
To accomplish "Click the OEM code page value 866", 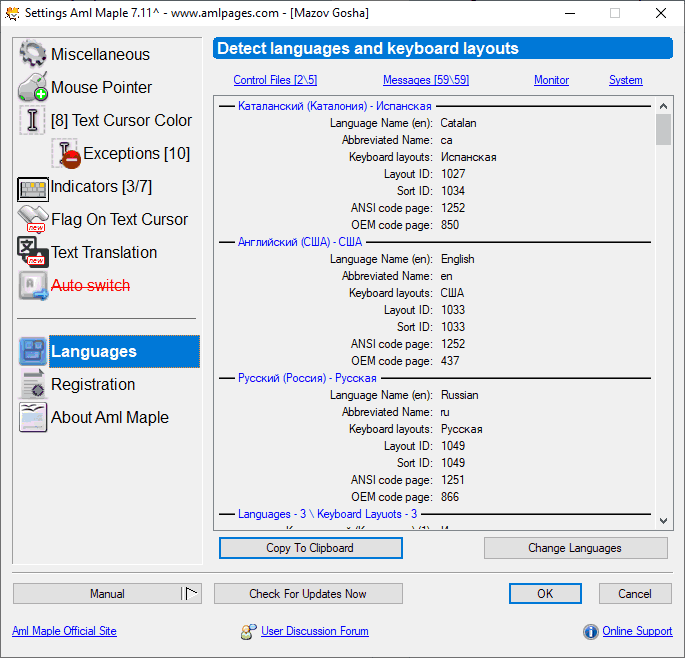I will coord(450,497).
